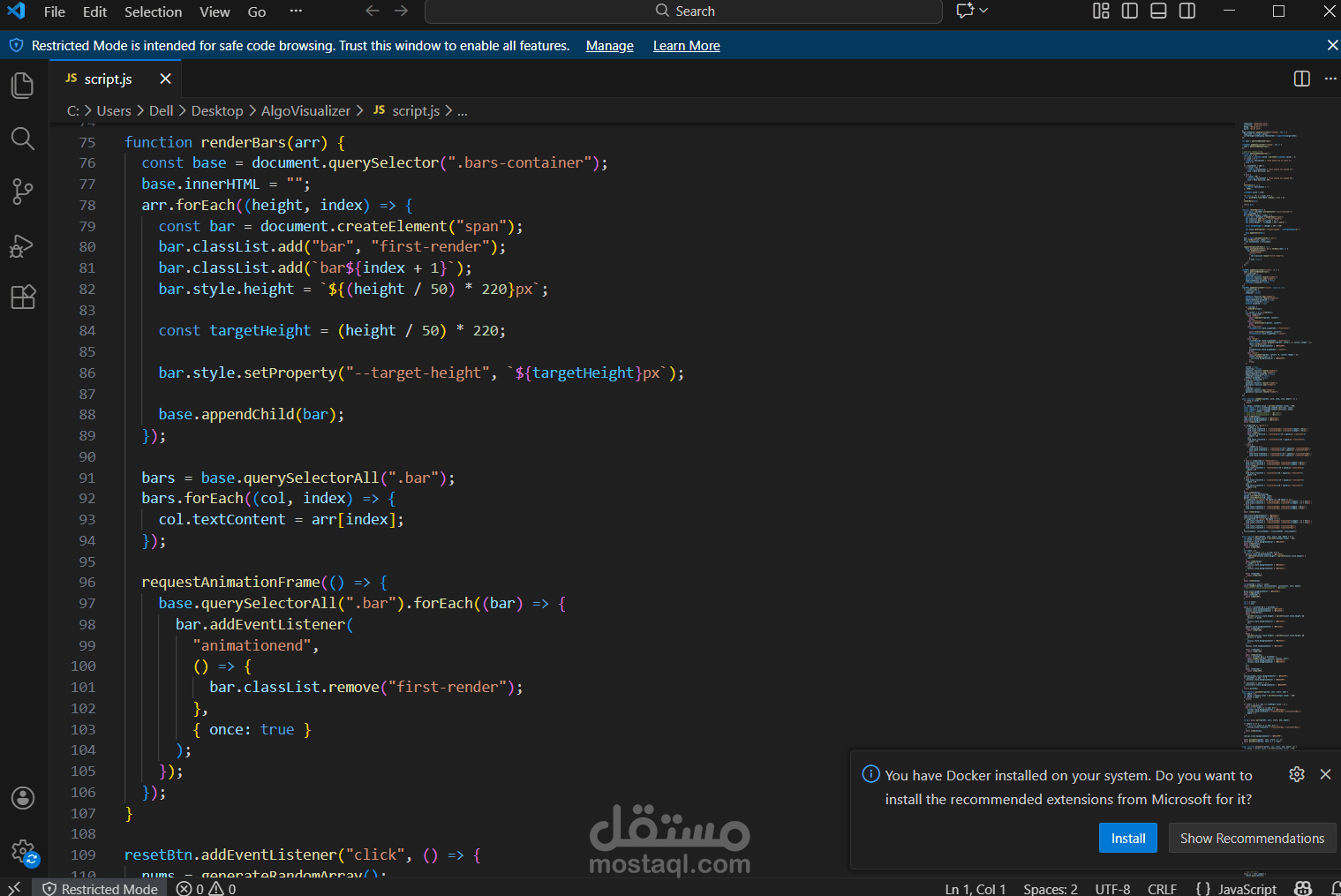Install the recommended Docker extensions
Screen dimensions: 1341x896
point(1128,838)
